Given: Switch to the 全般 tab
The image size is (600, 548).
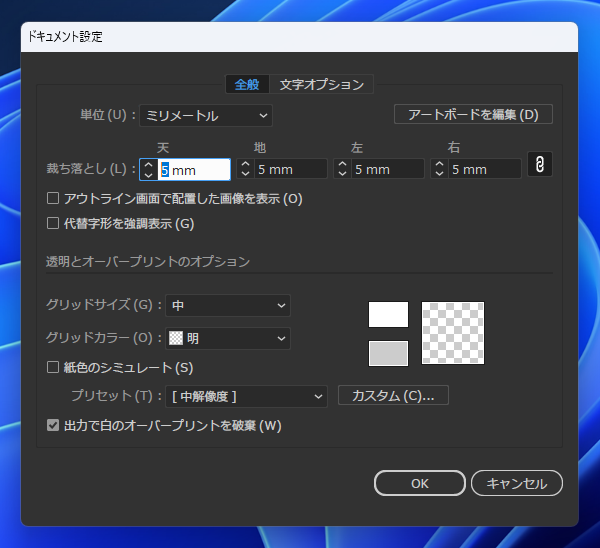Looking at the screenshot, I should point(247,84).
